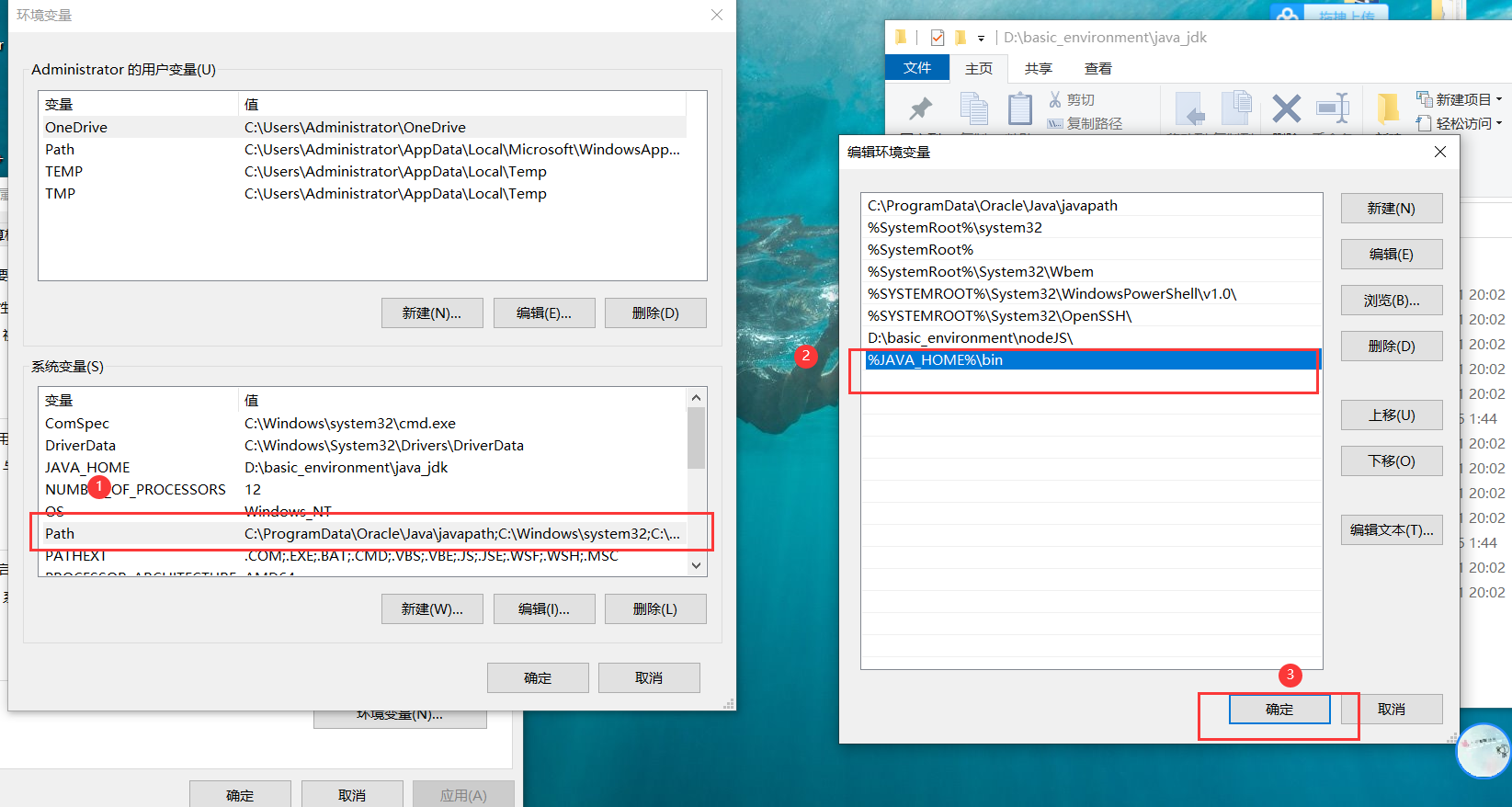Click 新建(N) in the edit variable dialog
Screen dimensions: 1512x807
(x=1392, y=209)
